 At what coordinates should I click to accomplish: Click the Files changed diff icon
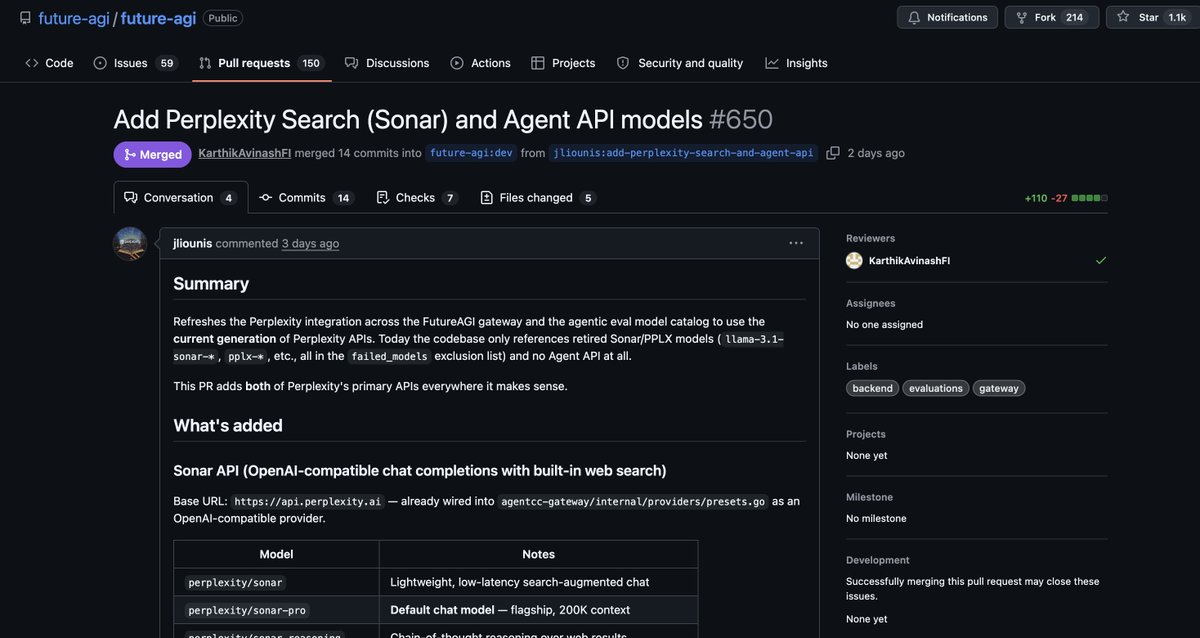[487, 197]
